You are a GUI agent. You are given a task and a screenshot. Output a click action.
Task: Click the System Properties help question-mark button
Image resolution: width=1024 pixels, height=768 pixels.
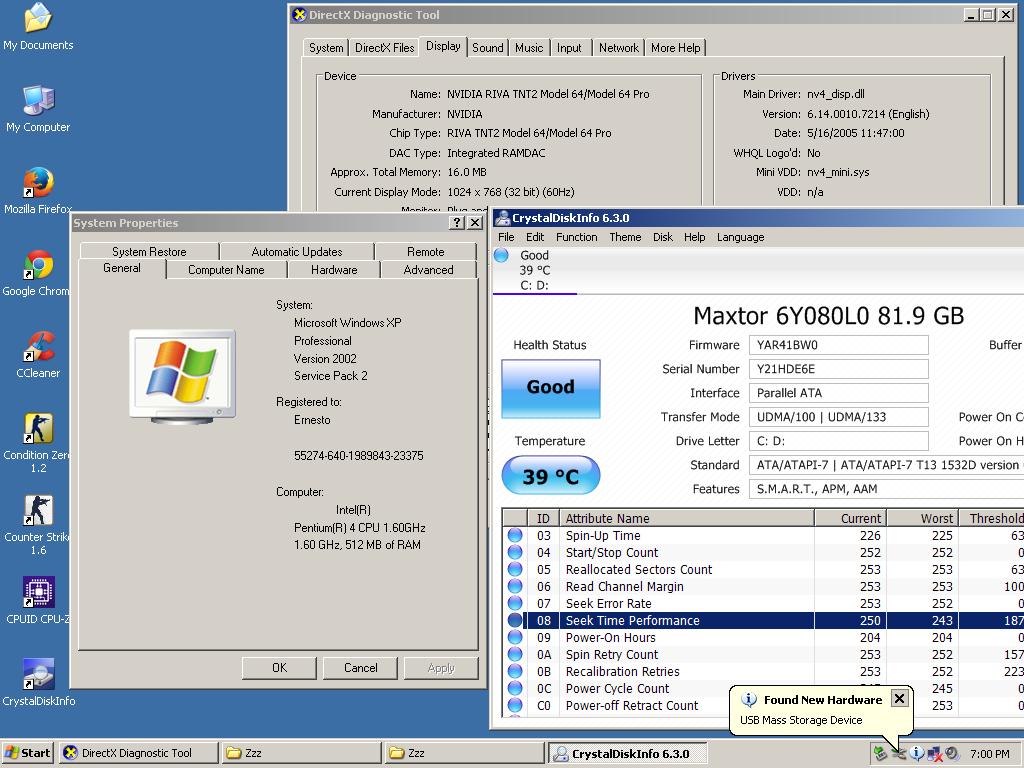(457, 223)
